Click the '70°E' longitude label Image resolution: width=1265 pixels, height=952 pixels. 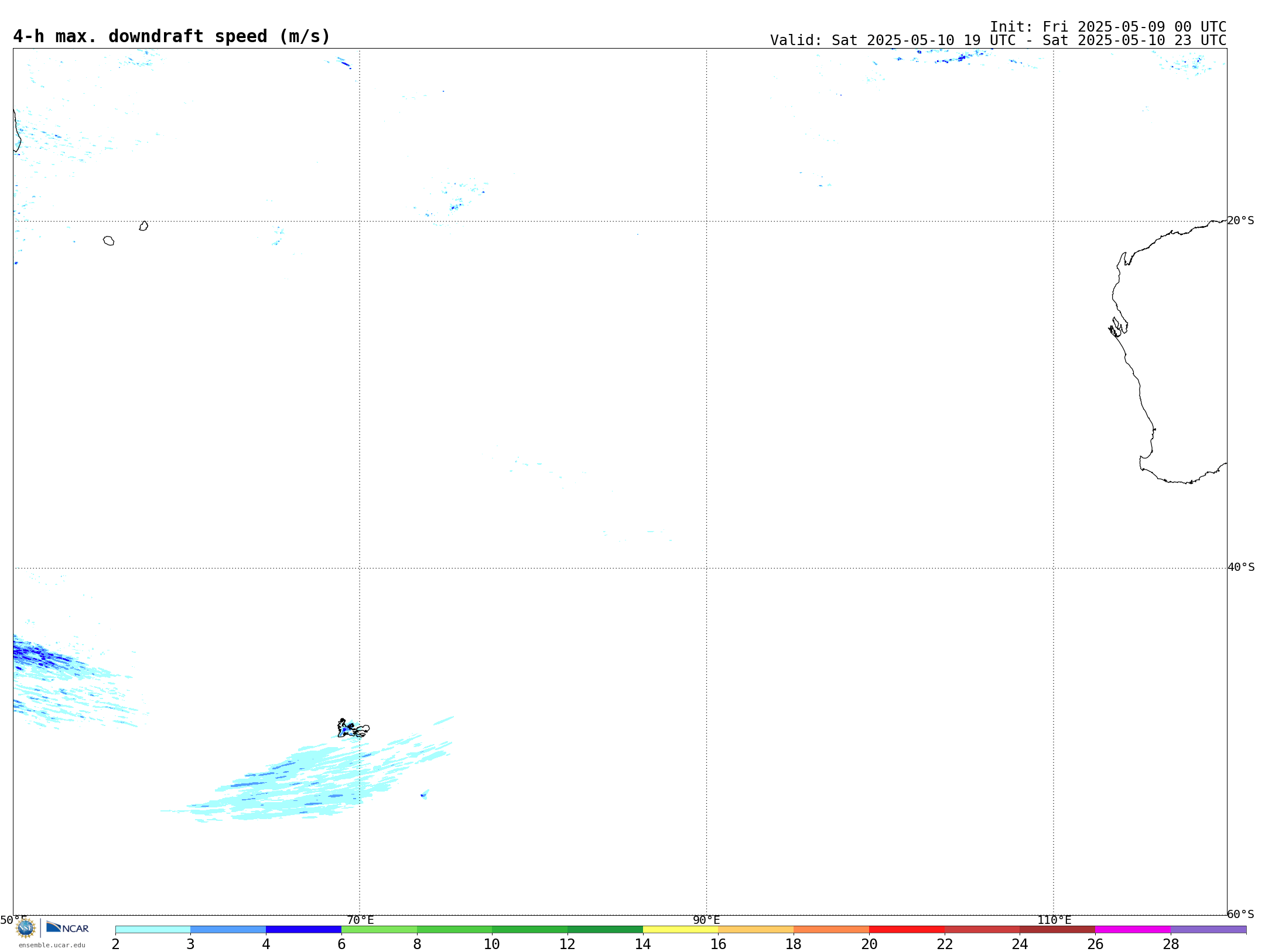[x=360, y=920]
